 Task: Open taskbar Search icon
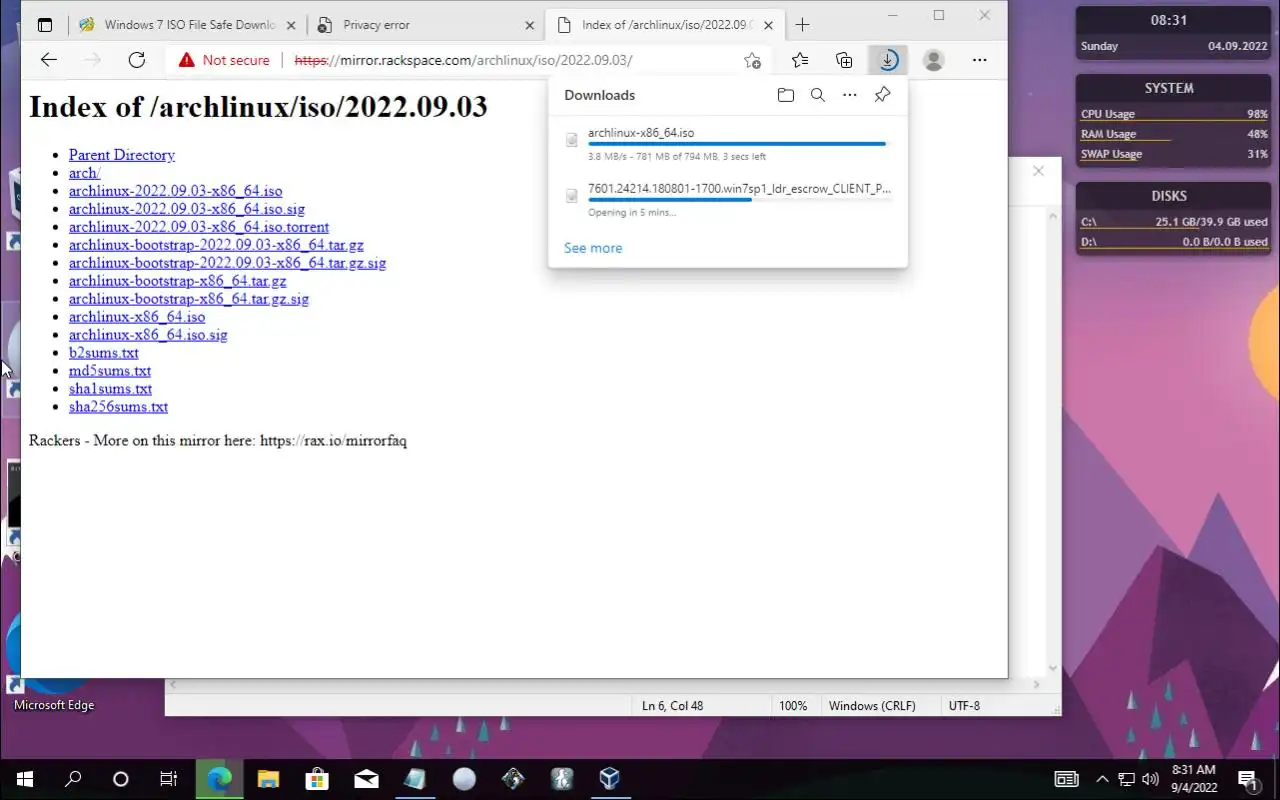(73, 779)
